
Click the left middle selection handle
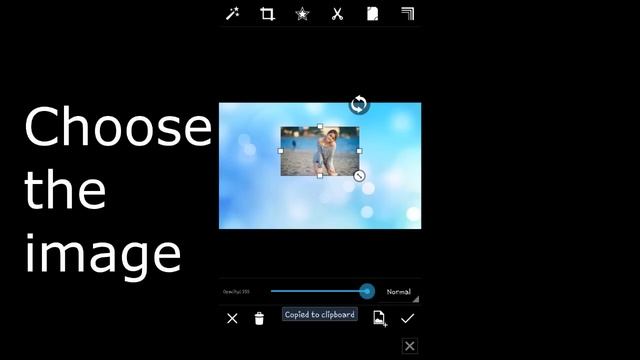pos(281,151)
